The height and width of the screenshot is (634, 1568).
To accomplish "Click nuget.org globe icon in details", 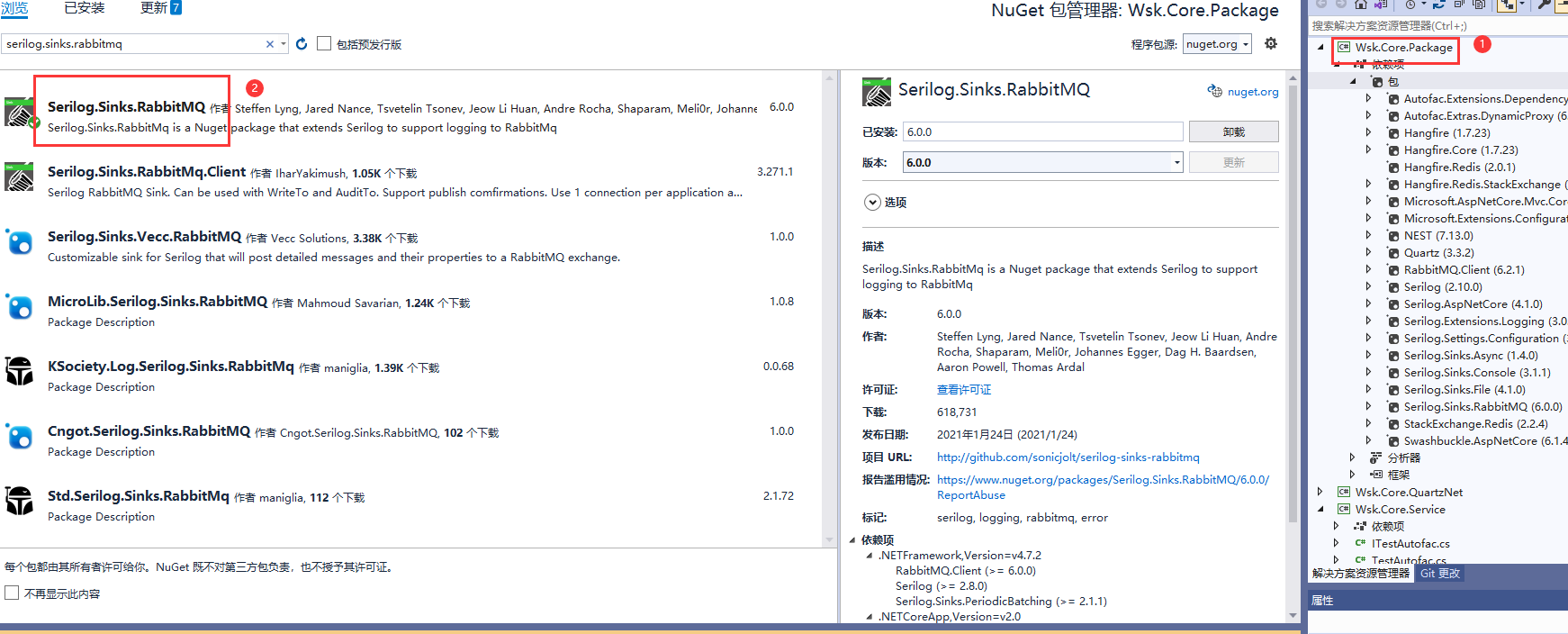I will (1215, 91).
